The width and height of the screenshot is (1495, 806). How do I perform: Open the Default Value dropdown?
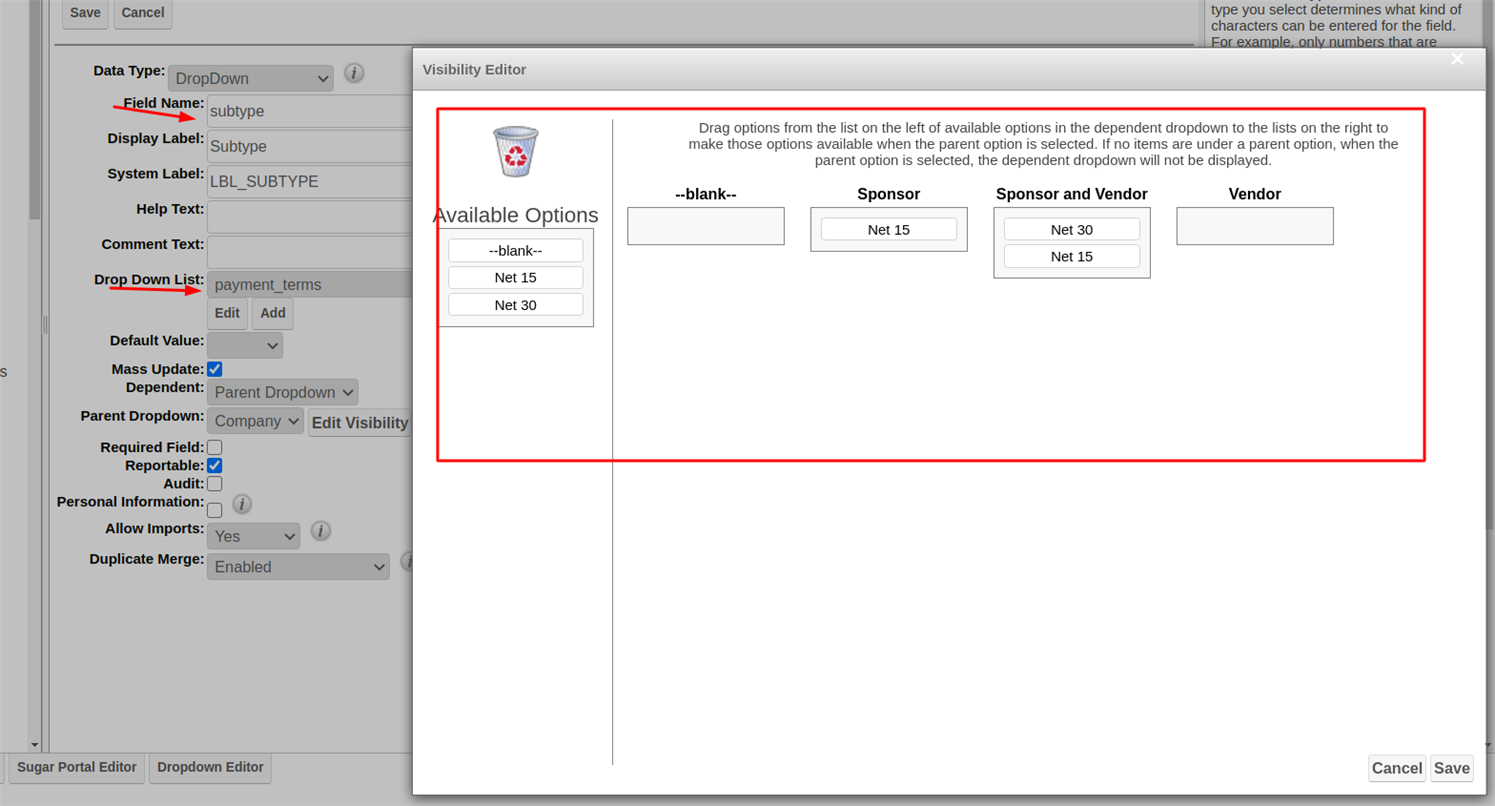245,345
